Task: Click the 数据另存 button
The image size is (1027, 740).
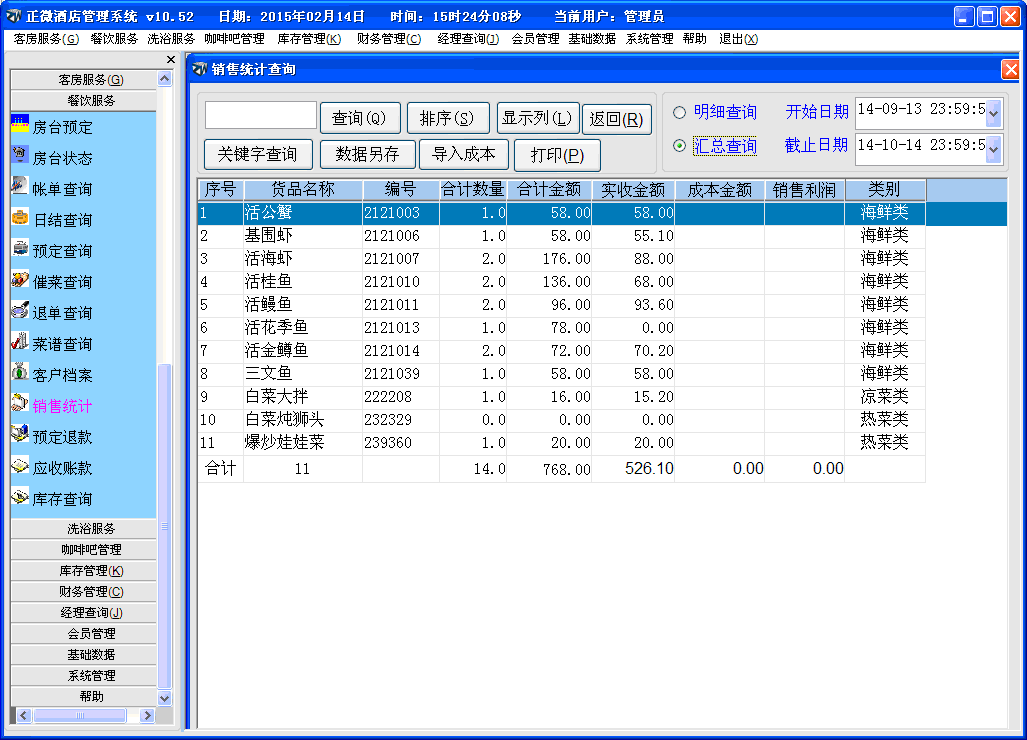Action: tap(367, 155)
